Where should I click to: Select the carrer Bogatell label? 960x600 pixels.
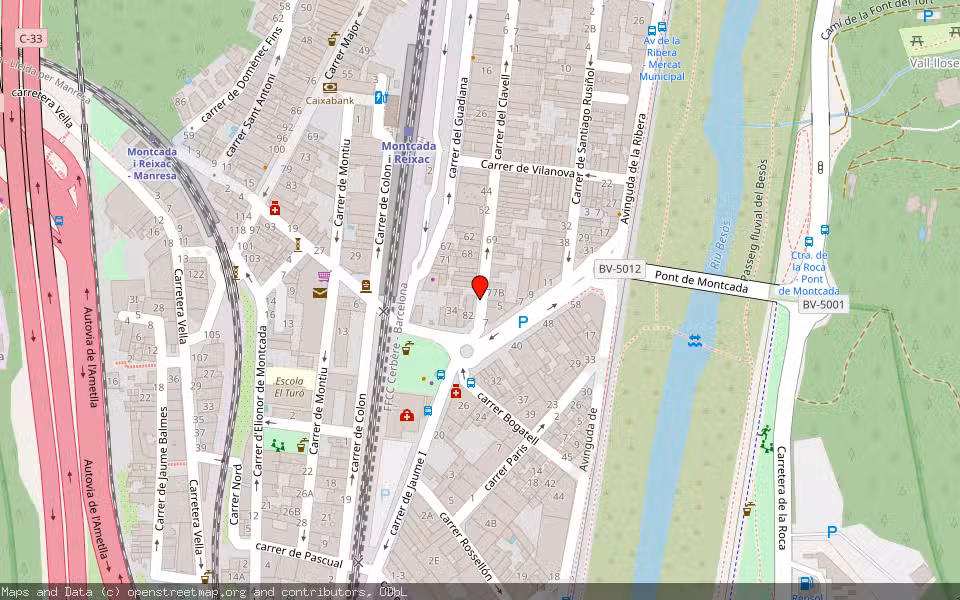pos(508,418)
